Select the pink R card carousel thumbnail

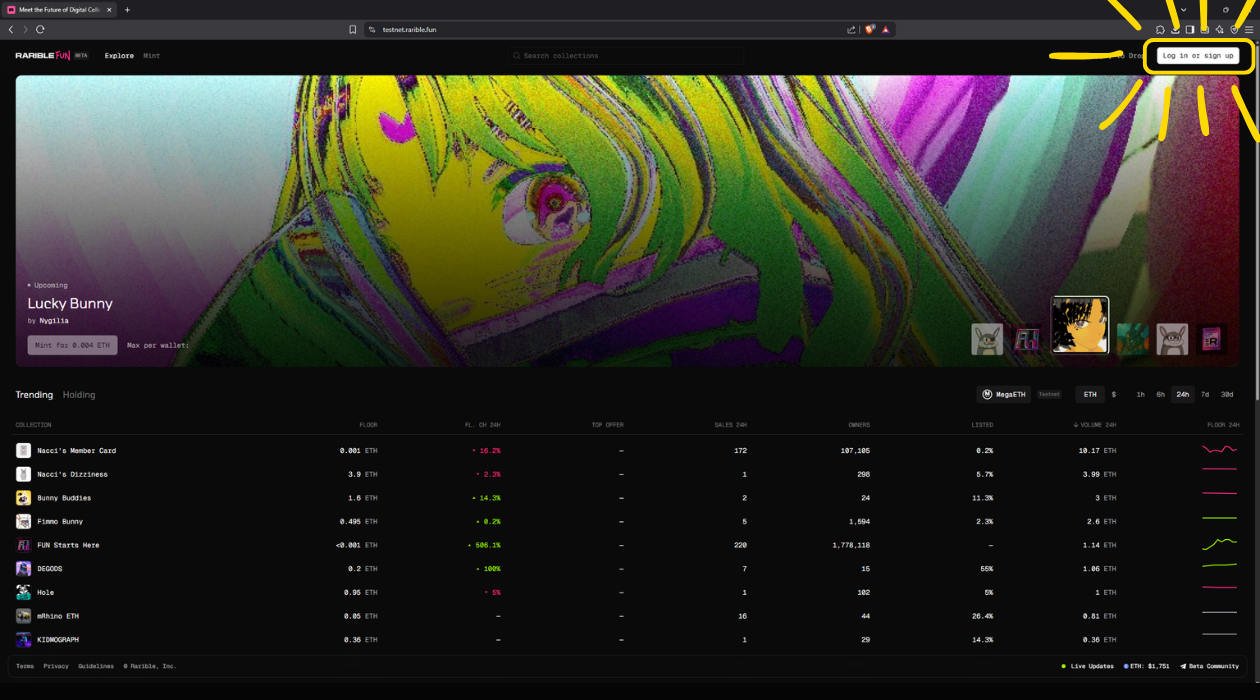pyautogui.click(x=1212, y=339)
